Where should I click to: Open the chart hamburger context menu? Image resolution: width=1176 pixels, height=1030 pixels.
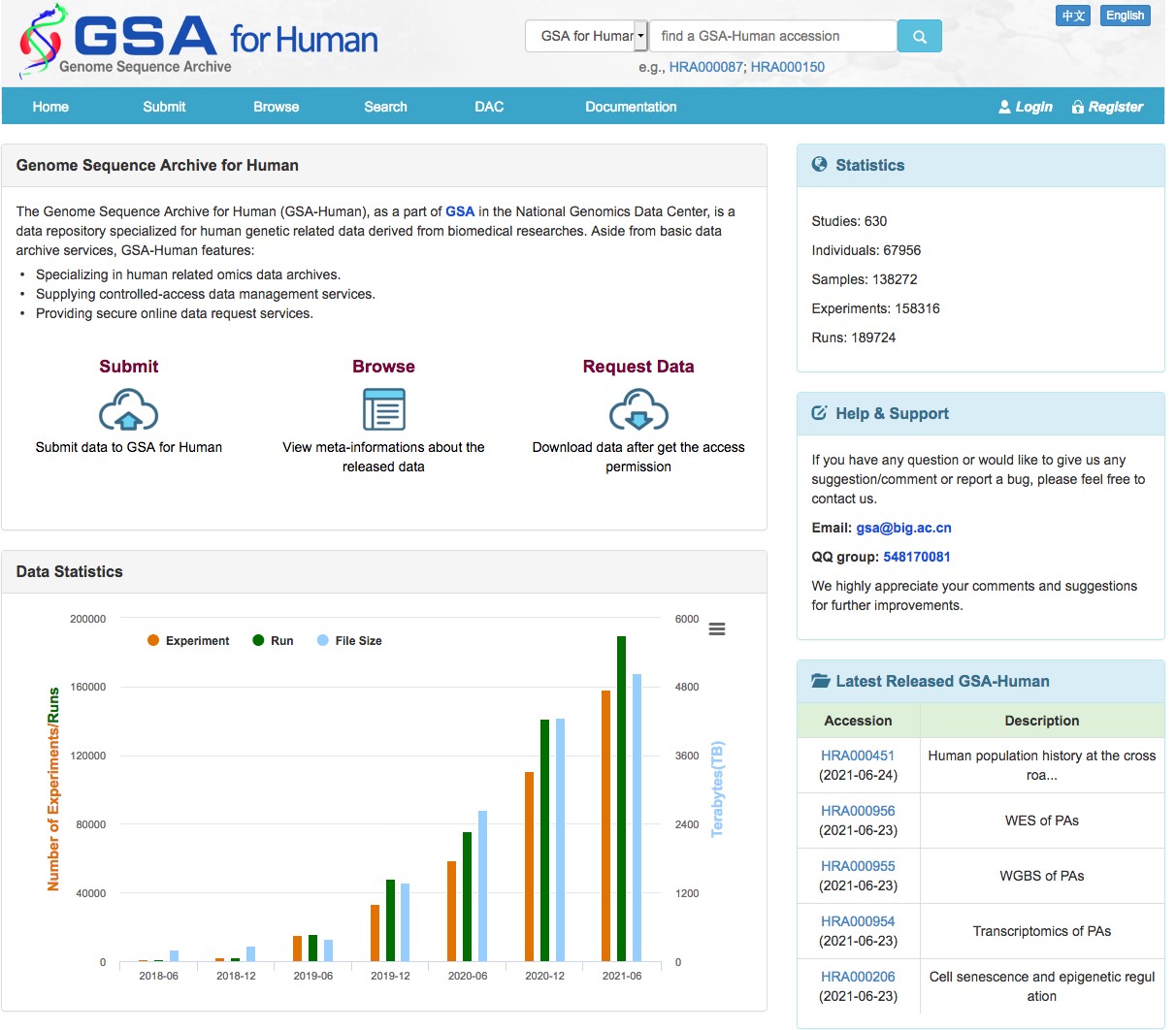click(x=717, y=629)
